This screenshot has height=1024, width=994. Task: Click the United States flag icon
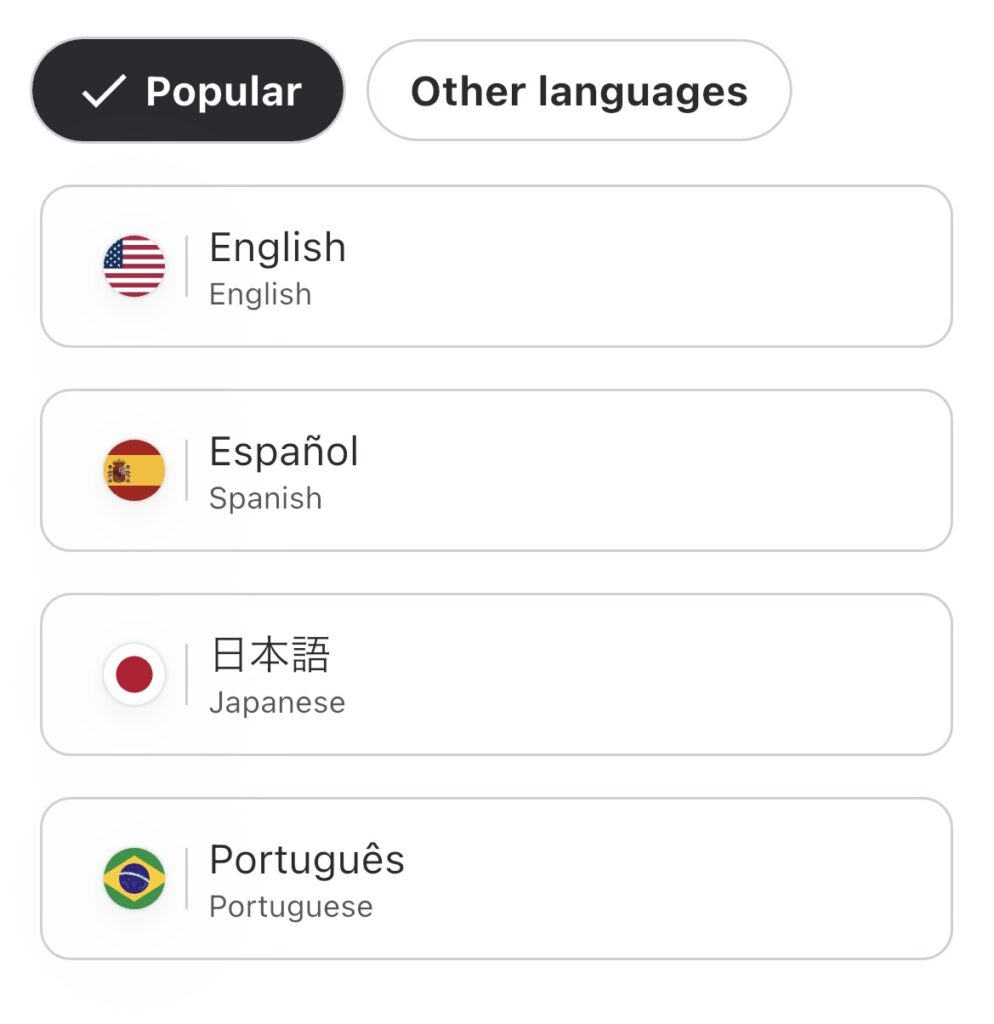pyautogui.click(x=134, y=266)
